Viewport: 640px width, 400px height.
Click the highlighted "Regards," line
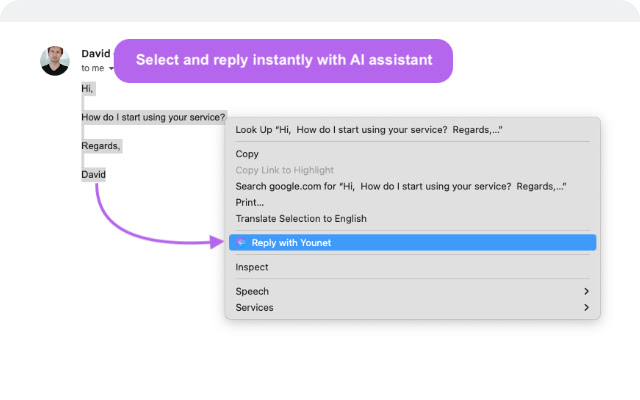point(101,146)
